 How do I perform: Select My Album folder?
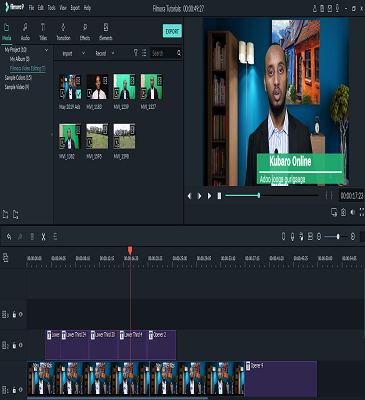tap(20, 59)
